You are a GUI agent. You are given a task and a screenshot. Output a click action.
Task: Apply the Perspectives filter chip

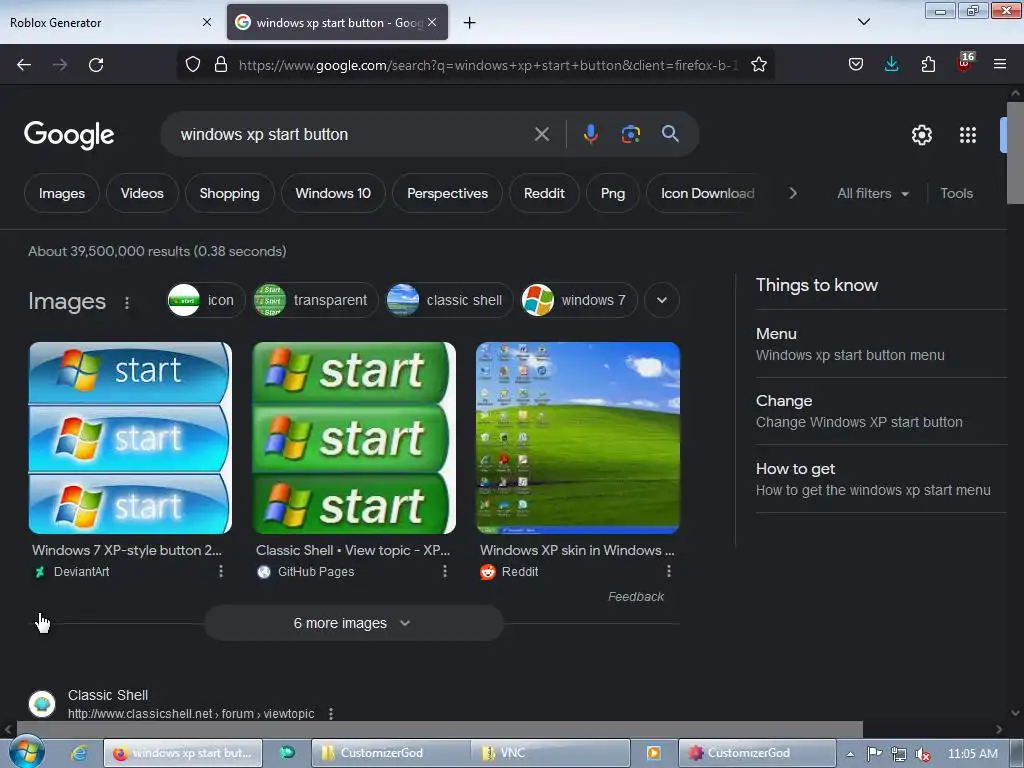coord(447,193)
